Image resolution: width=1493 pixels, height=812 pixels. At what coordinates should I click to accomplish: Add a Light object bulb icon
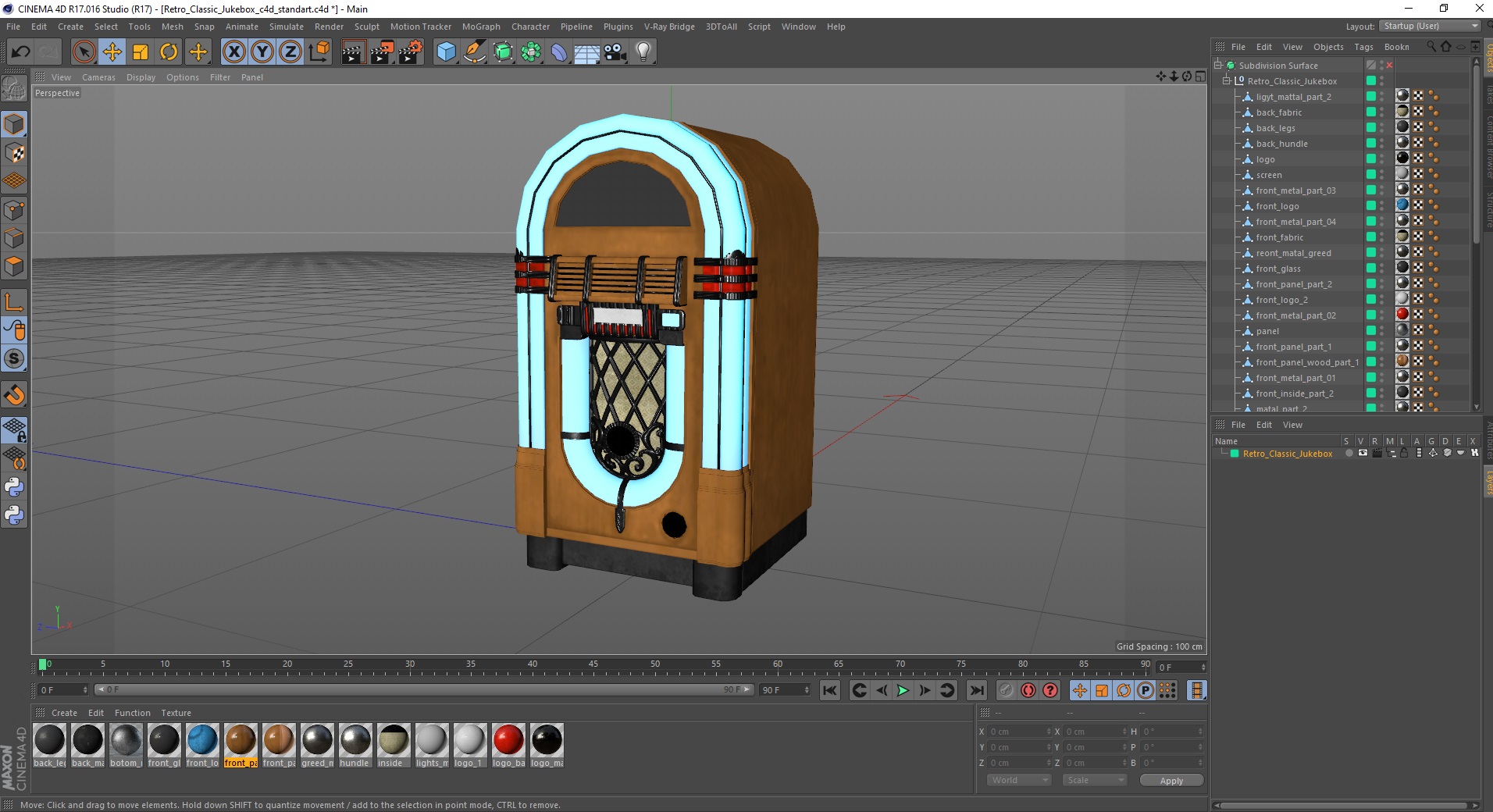643,52
